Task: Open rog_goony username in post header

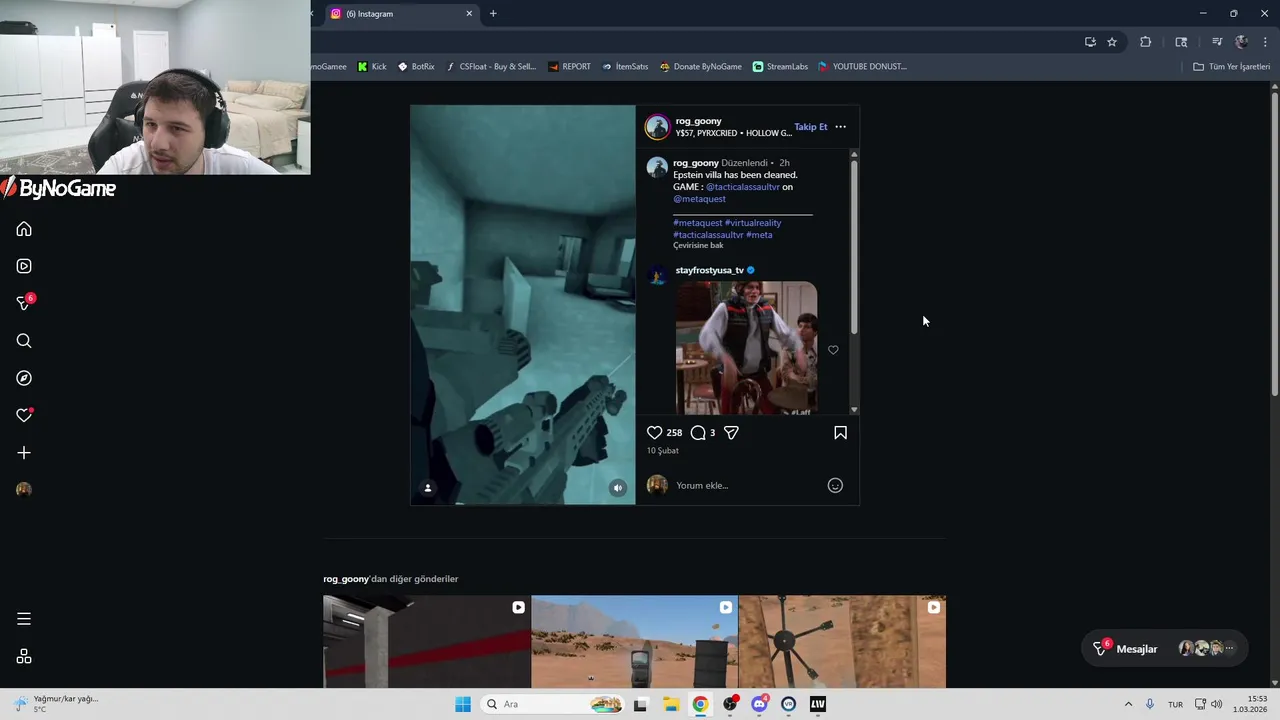Action: point(698,121)
